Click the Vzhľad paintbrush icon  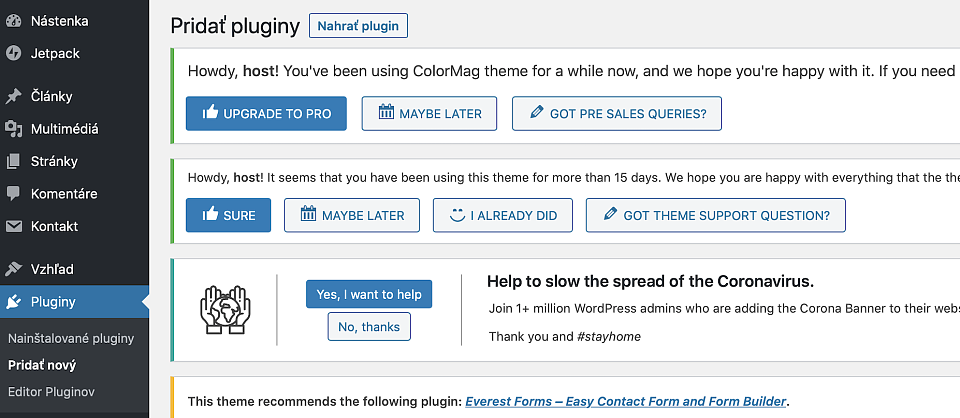click(x=13, y=269)
